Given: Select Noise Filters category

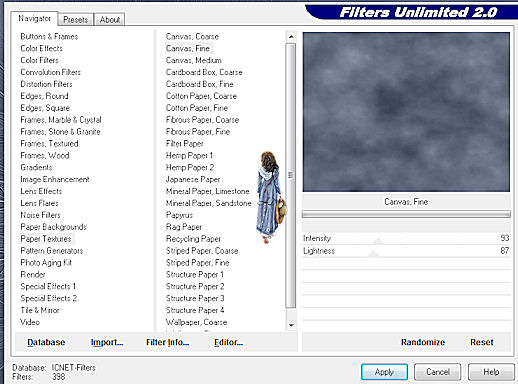Looking at the screenshot, I should click(x=40, y=215).
